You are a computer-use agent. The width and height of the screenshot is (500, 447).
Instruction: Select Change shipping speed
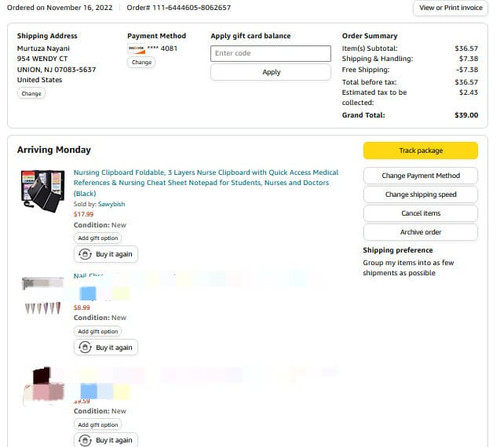click(420, 194)
